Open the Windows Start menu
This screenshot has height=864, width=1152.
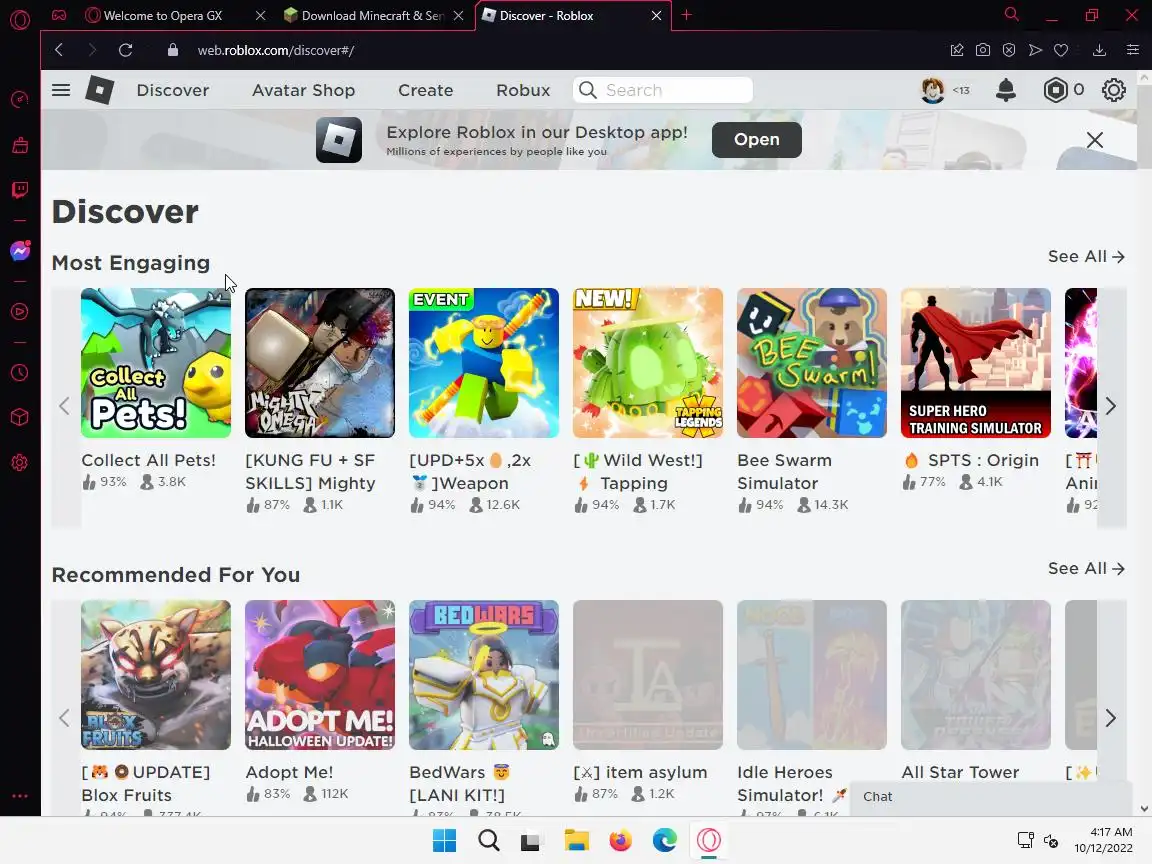(x=444, y=840)
